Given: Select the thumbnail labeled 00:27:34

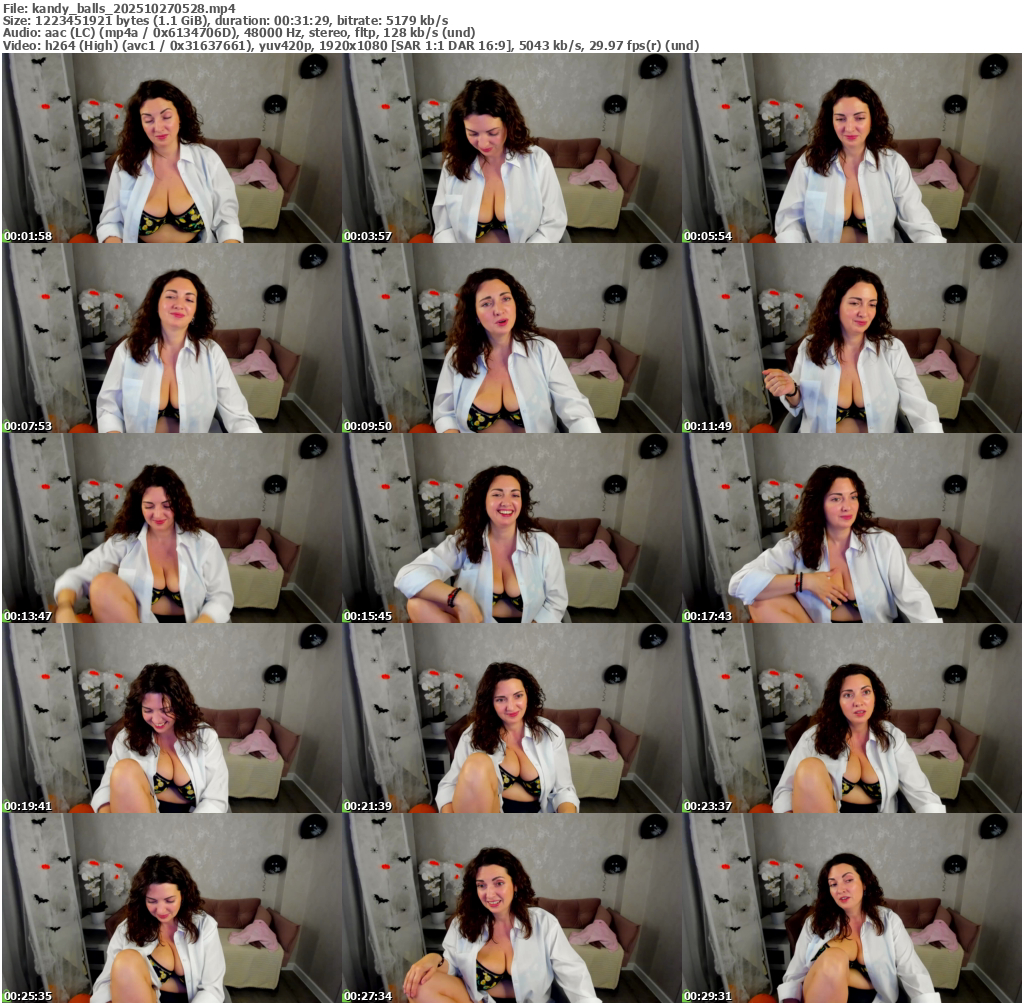Looking at the screenshot, I should [x=512, y=908].
